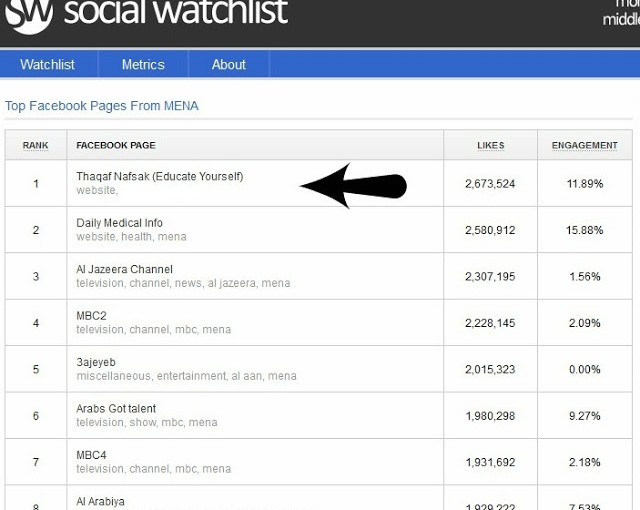640x510 pixels.
Task: Click the tags under MBC2
Action: click(153, 329)
